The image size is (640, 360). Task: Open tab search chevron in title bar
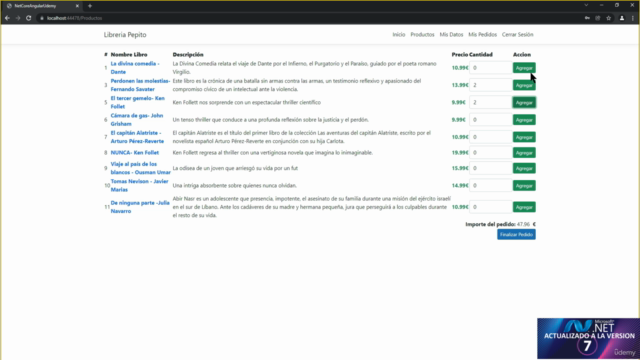pos(586,5)
